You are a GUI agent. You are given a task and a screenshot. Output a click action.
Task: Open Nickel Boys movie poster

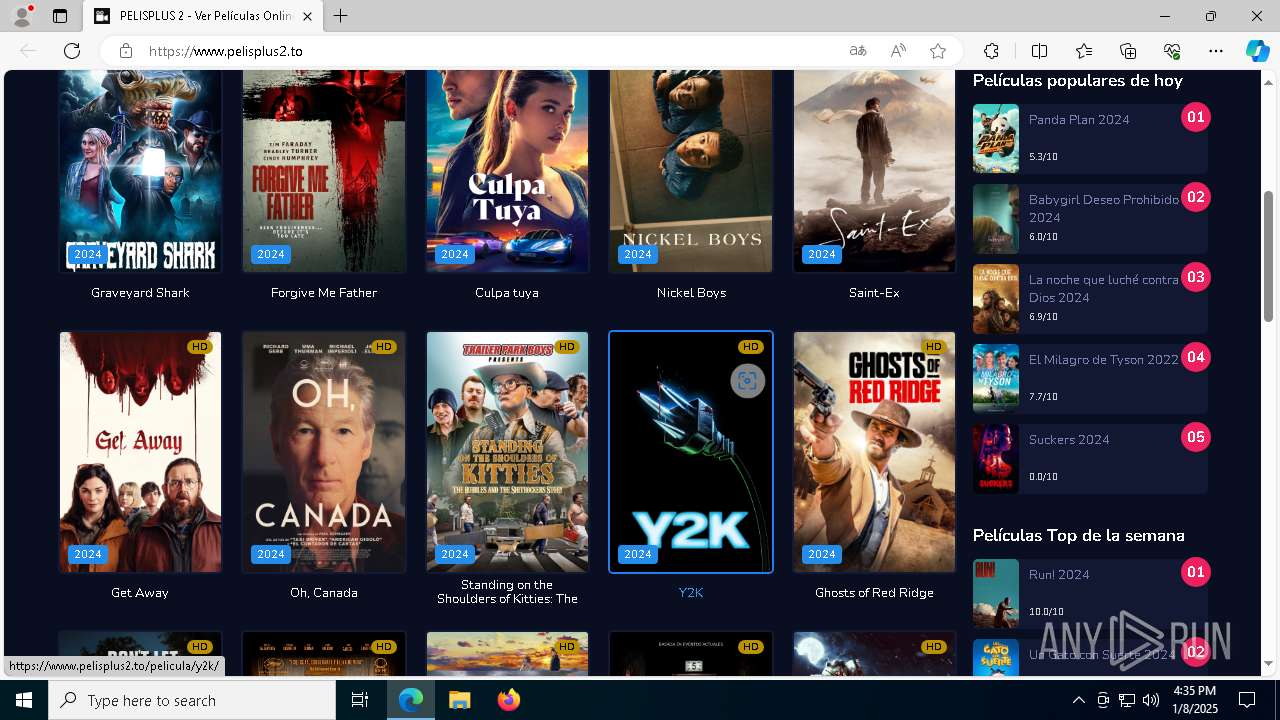691,171
